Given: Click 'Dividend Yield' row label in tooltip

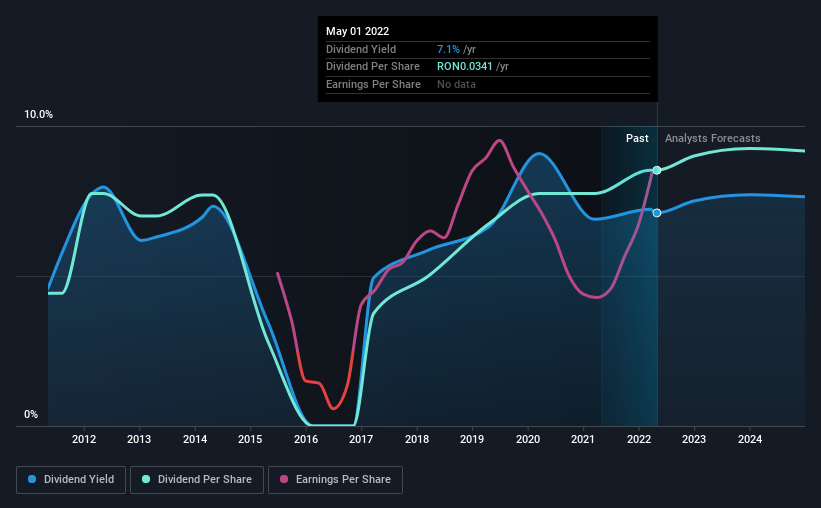Looking at the screenshot, I should [x=361, y=49].
